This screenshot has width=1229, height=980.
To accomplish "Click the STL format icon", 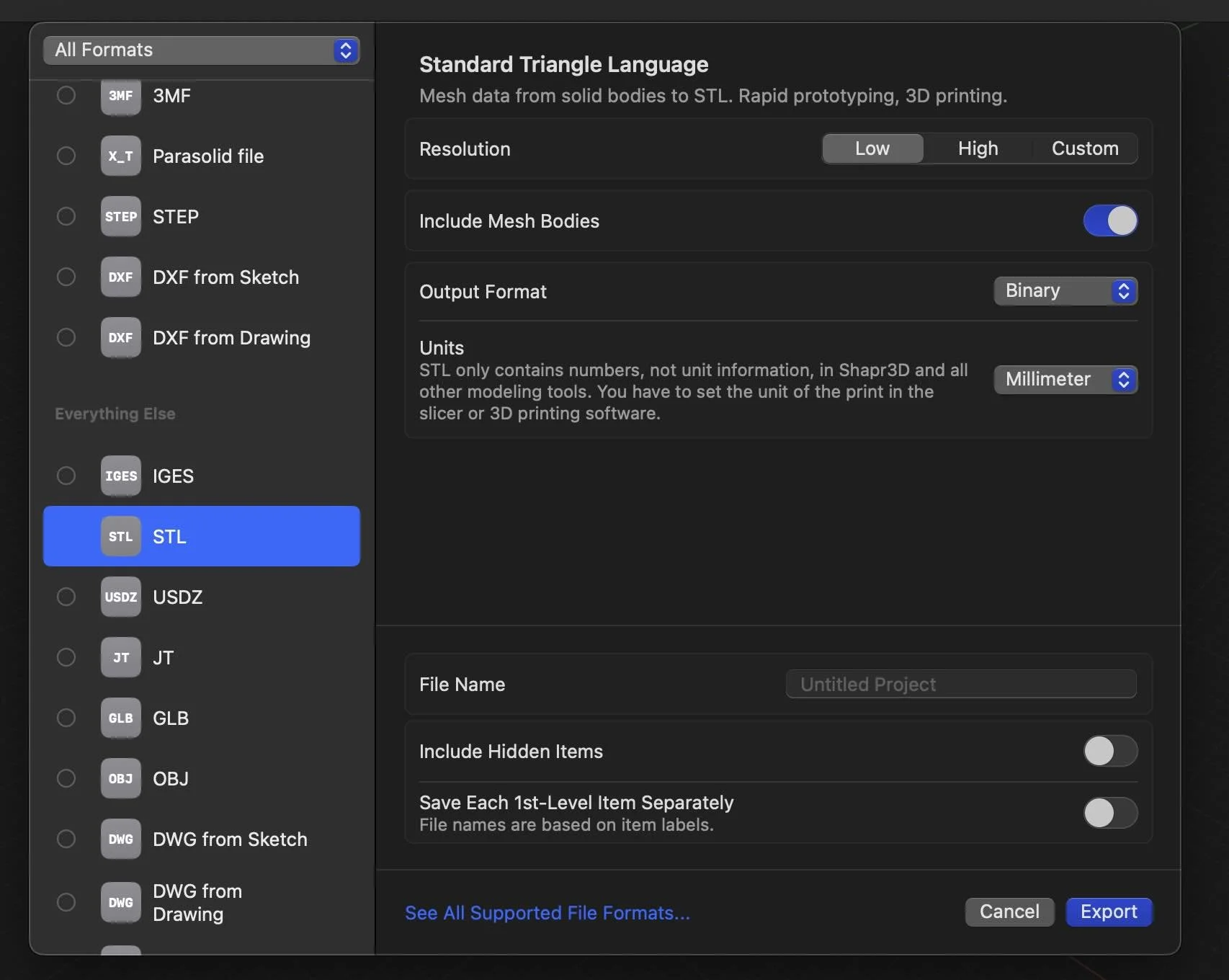I will [x=120, y=537].
